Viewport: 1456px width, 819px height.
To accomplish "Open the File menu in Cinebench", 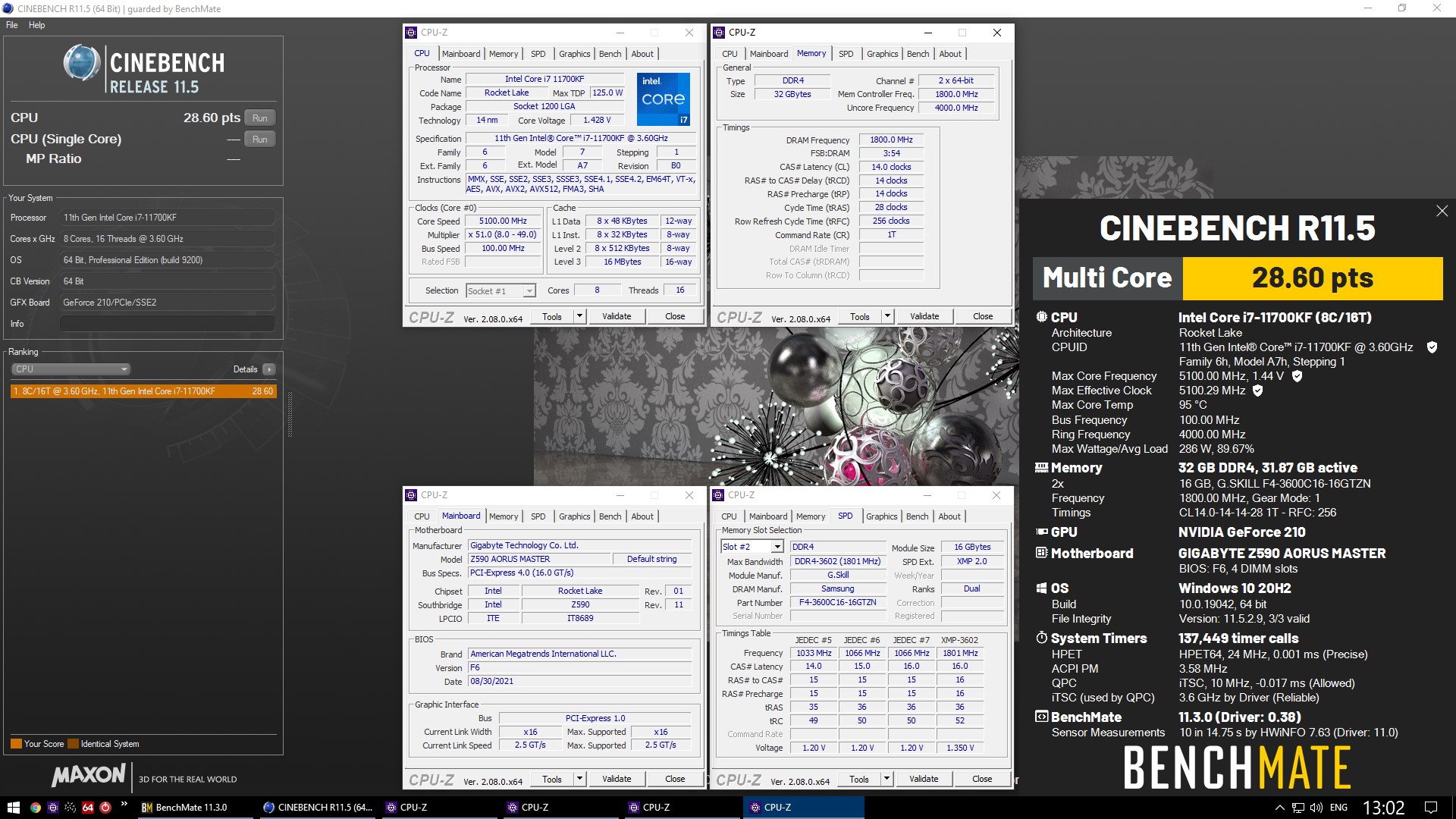I will coord(12,25).
